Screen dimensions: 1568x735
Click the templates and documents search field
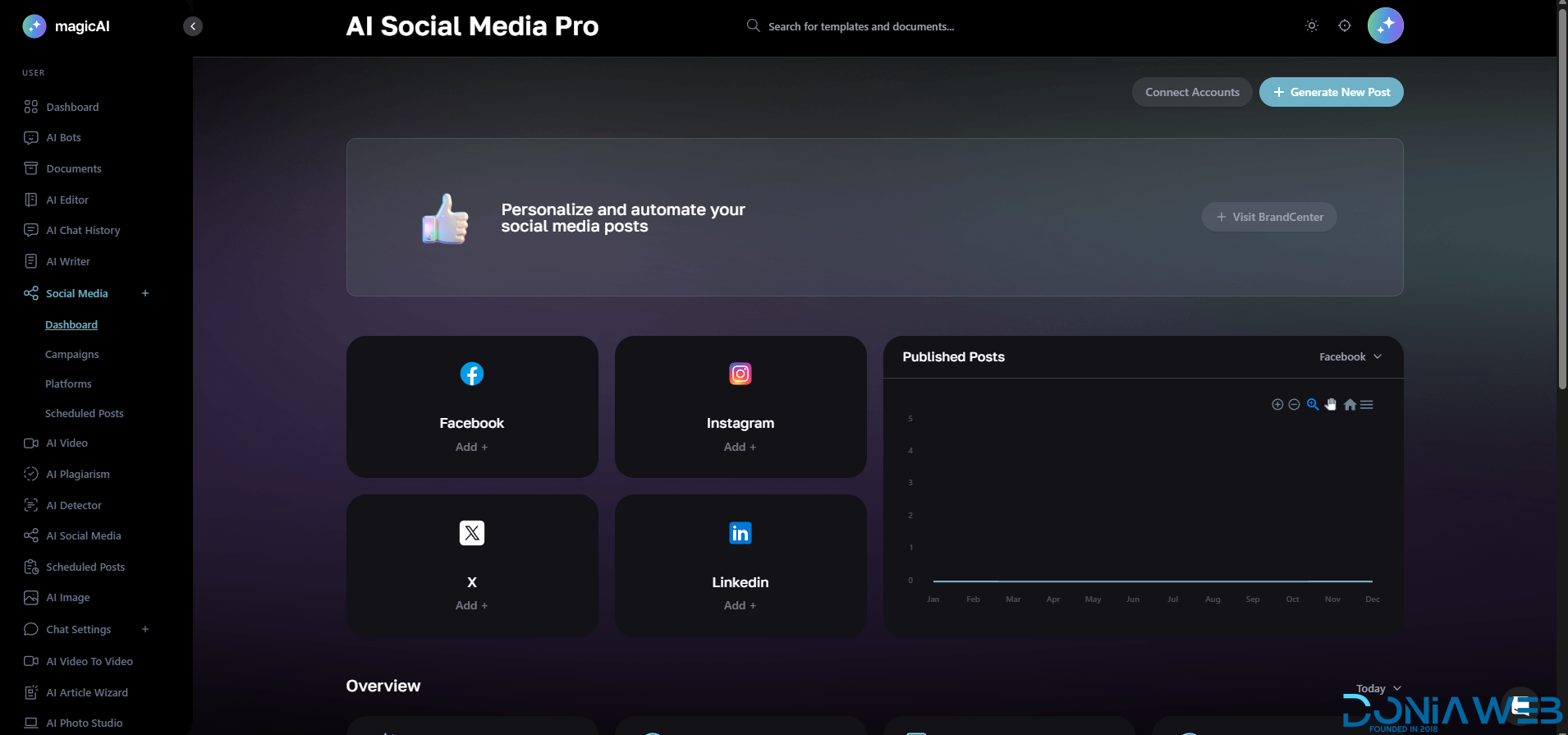(x=860, y=26)
